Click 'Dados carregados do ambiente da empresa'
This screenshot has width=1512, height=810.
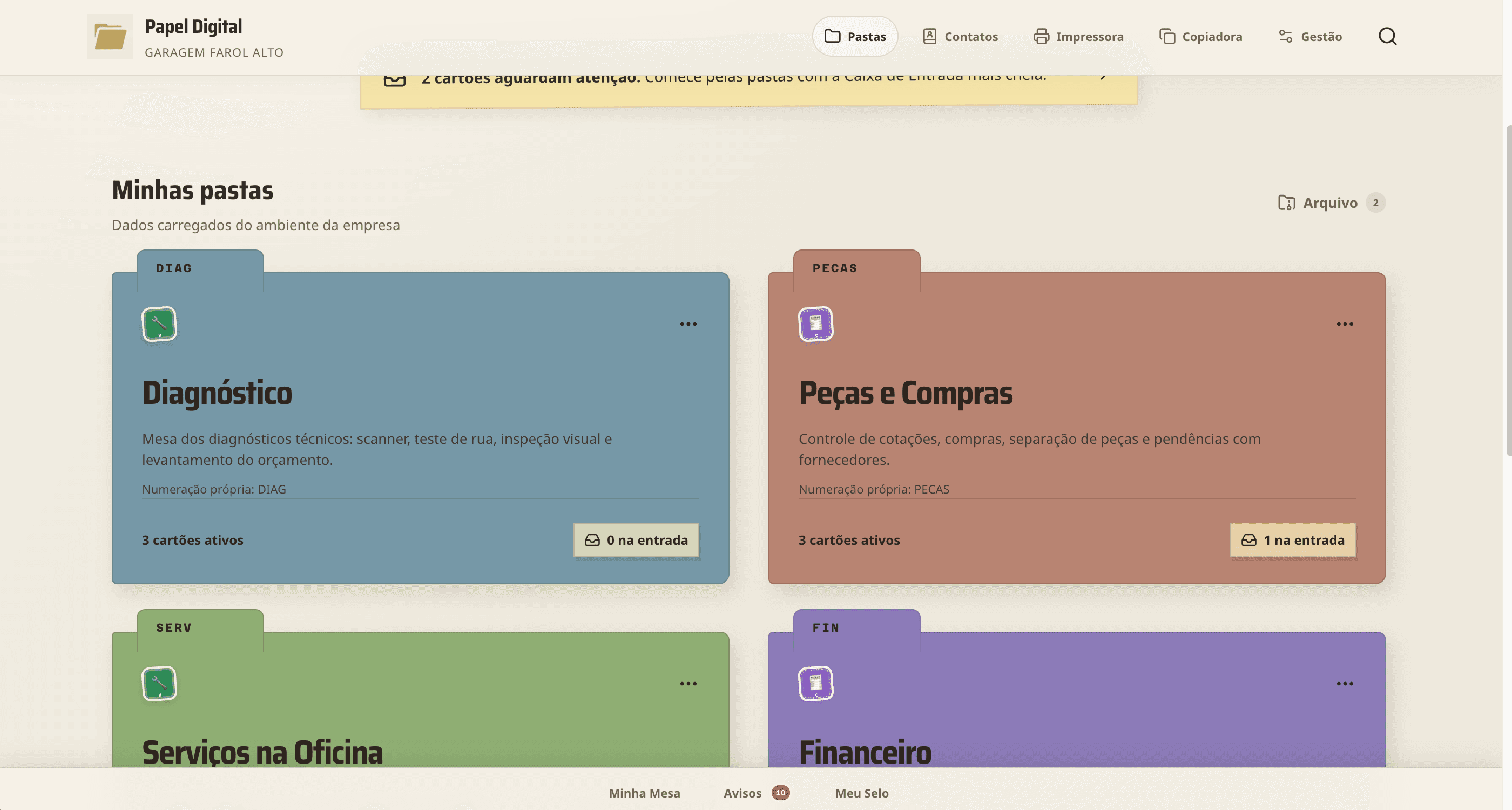(x=256, y=225)
